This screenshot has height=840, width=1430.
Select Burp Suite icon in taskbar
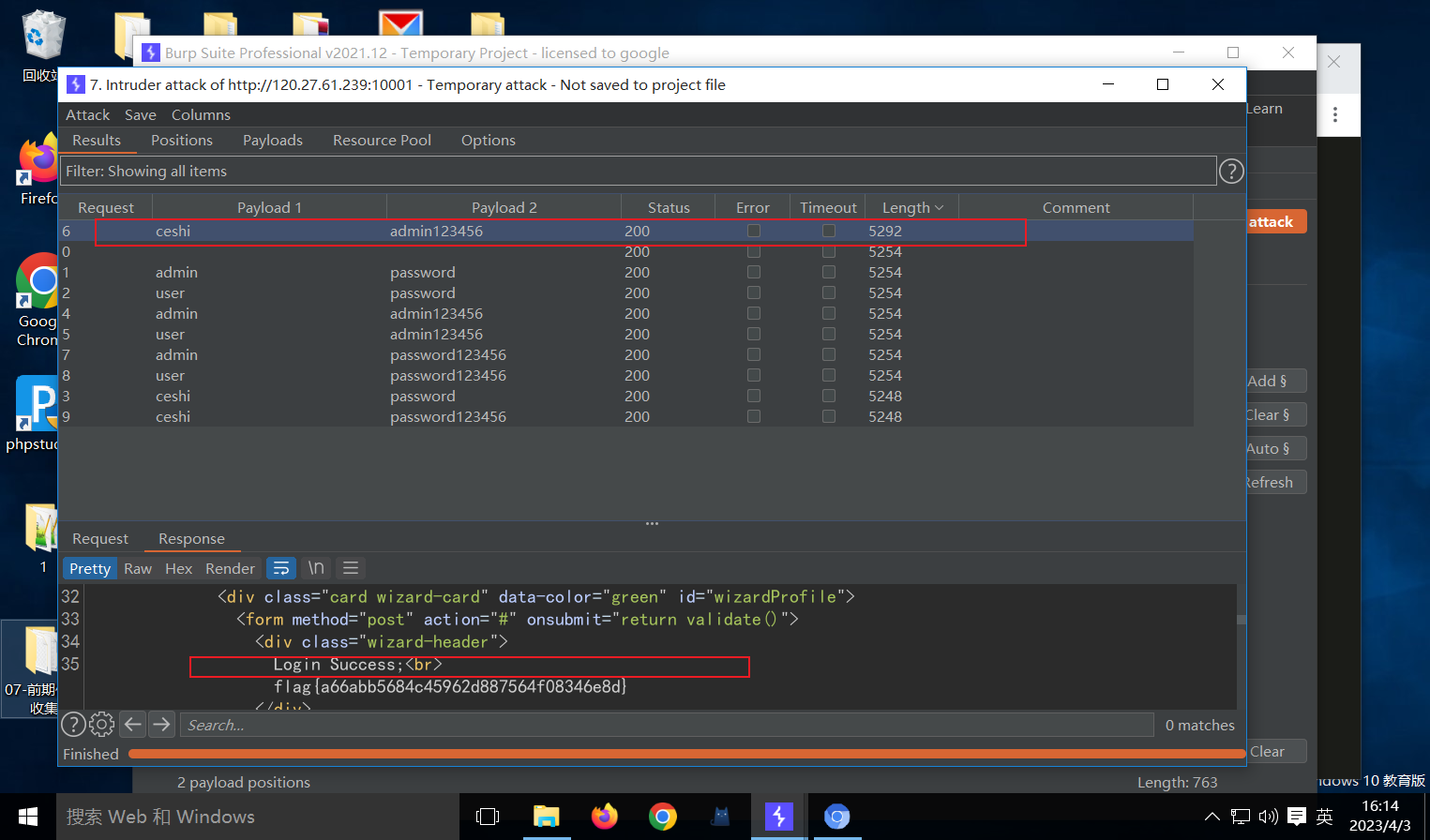778,817
